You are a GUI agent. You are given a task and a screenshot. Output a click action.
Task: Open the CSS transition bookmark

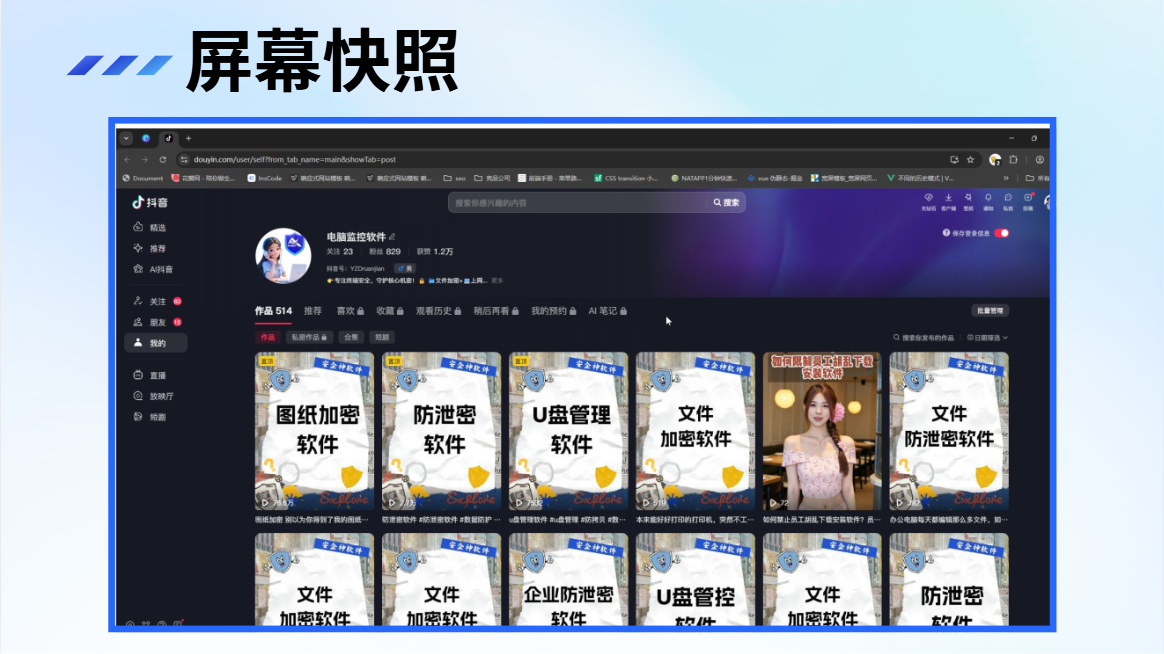point(626,178)
